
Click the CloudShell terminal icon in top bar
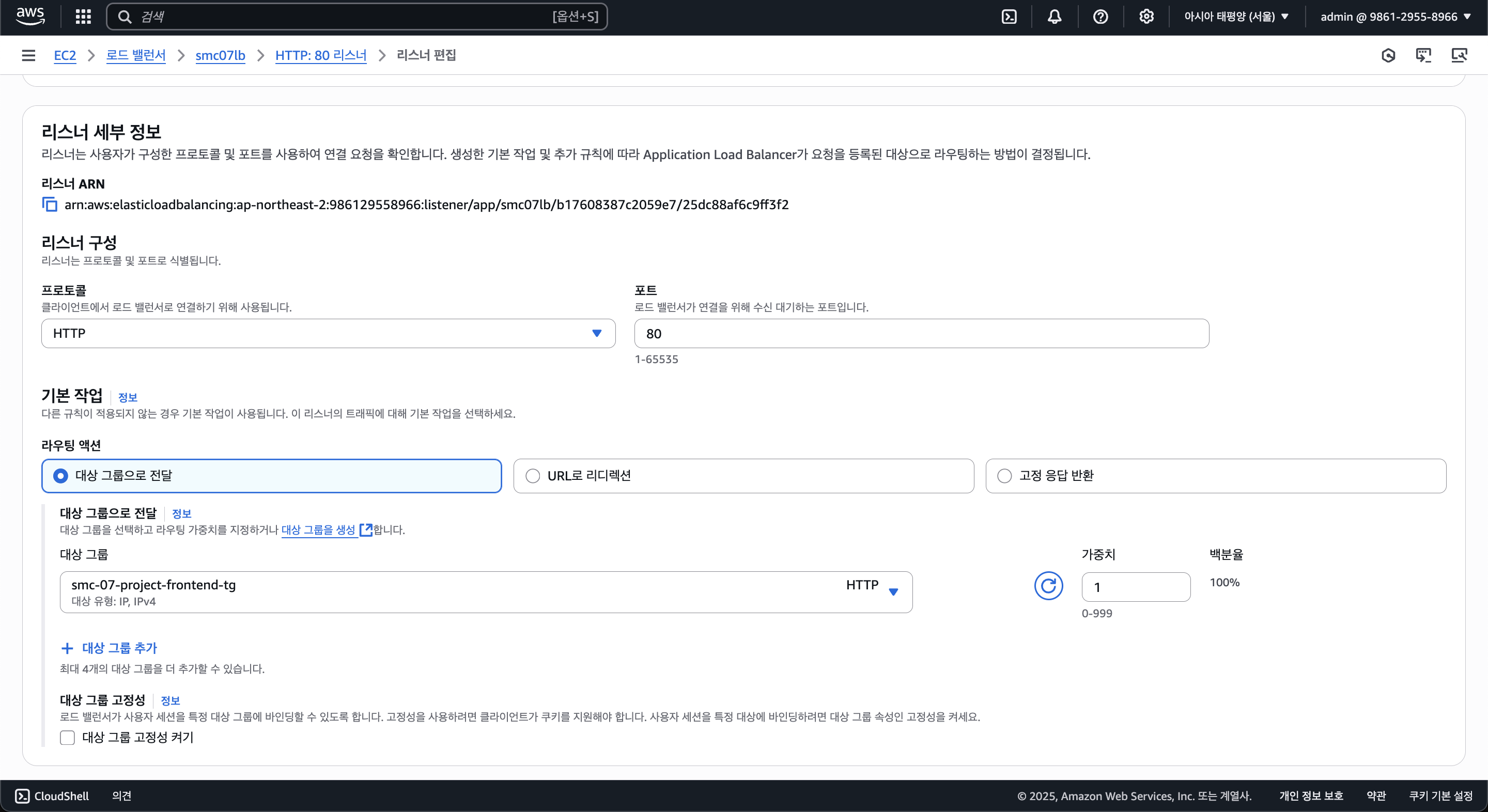[1009, 17]
